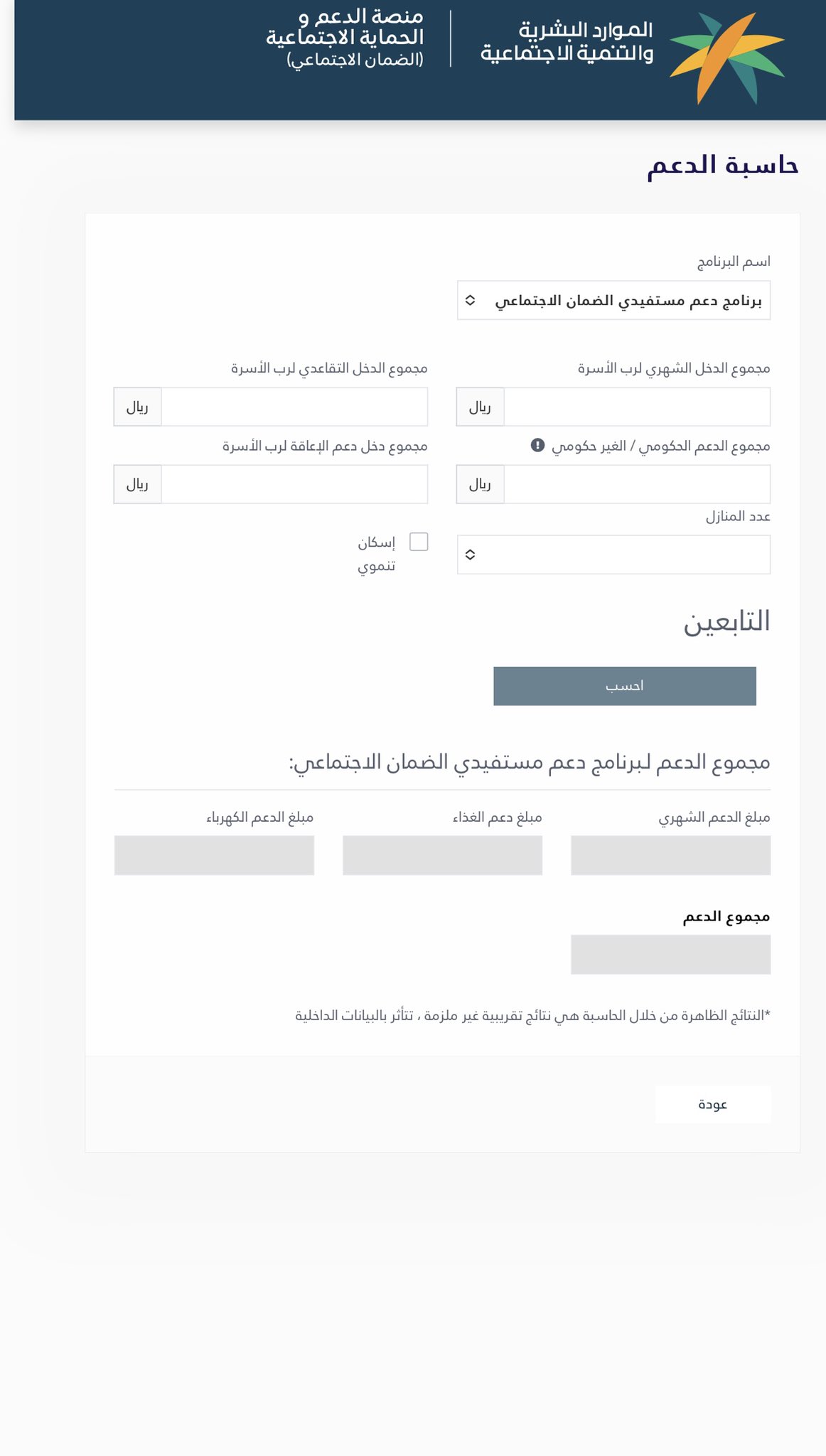Click the disability support دعم الإعاقة input
This screenshot has height=1456, width=826.
(x=294, y=484)
